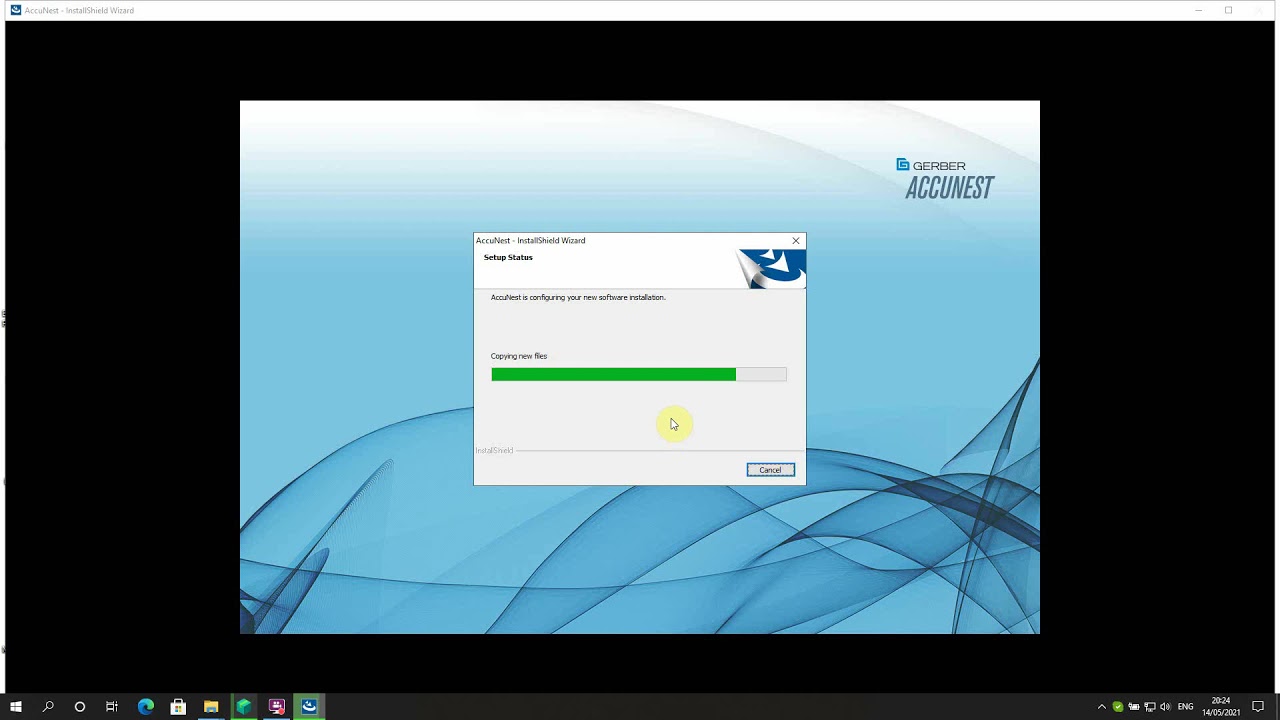Change ENG input language indicator
This screenshot has height=720, width=1280.
[1186, 707]
